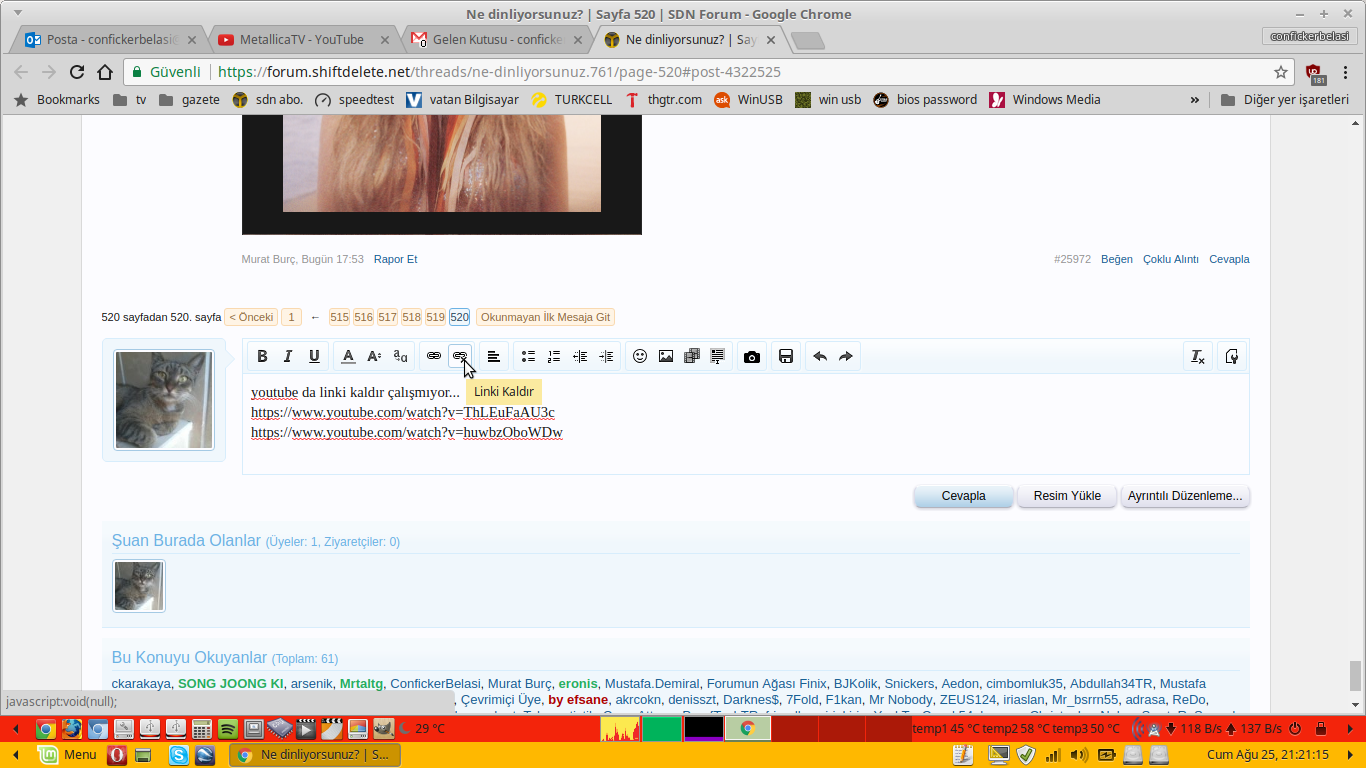The image size is (1366, 768).
Task: Go to page 1 of the thread
Action: [291, 317]
